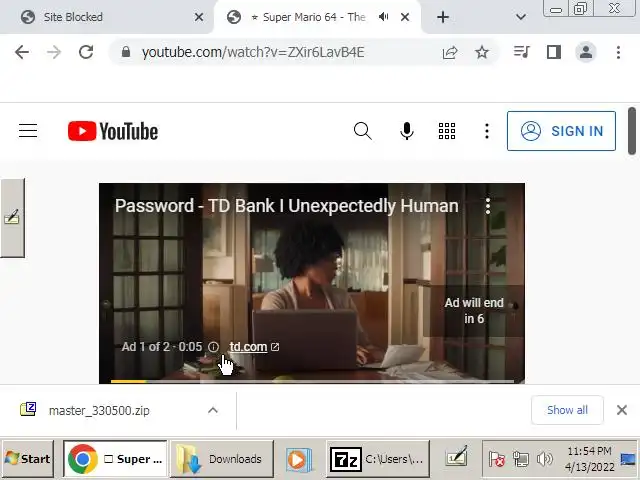Open the YouTube apps grid
640x480 pixels.
(447, 131)
